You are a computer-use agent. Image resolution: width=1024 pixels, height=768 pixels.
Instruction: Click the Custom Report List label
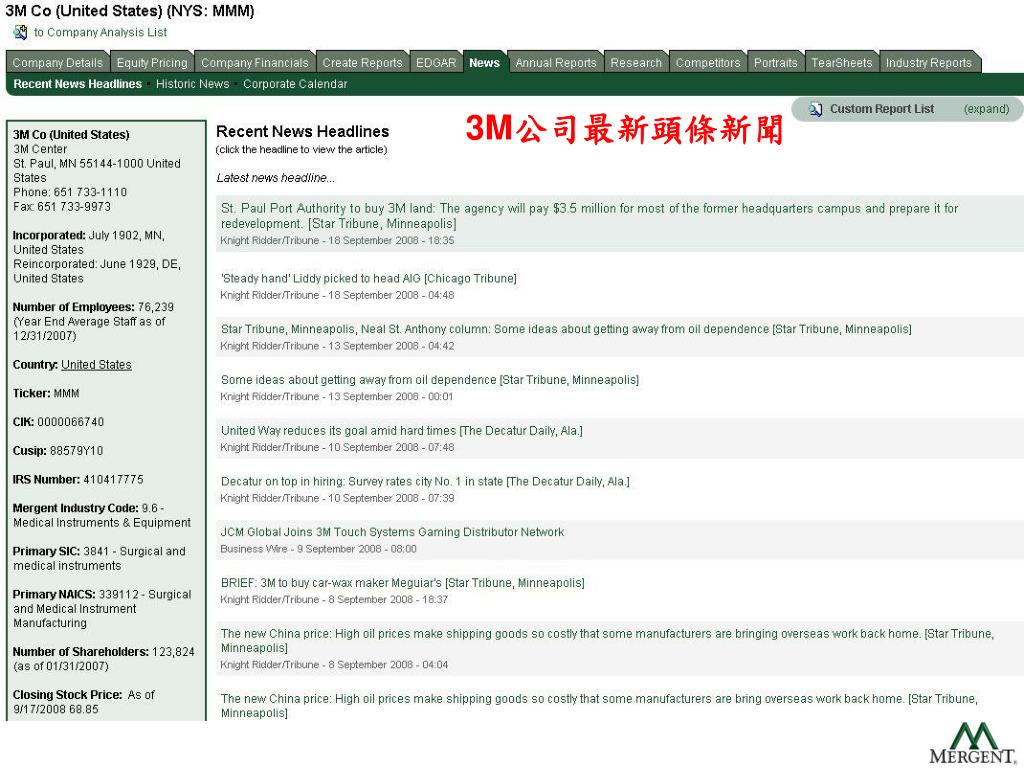tap(882, 109)
